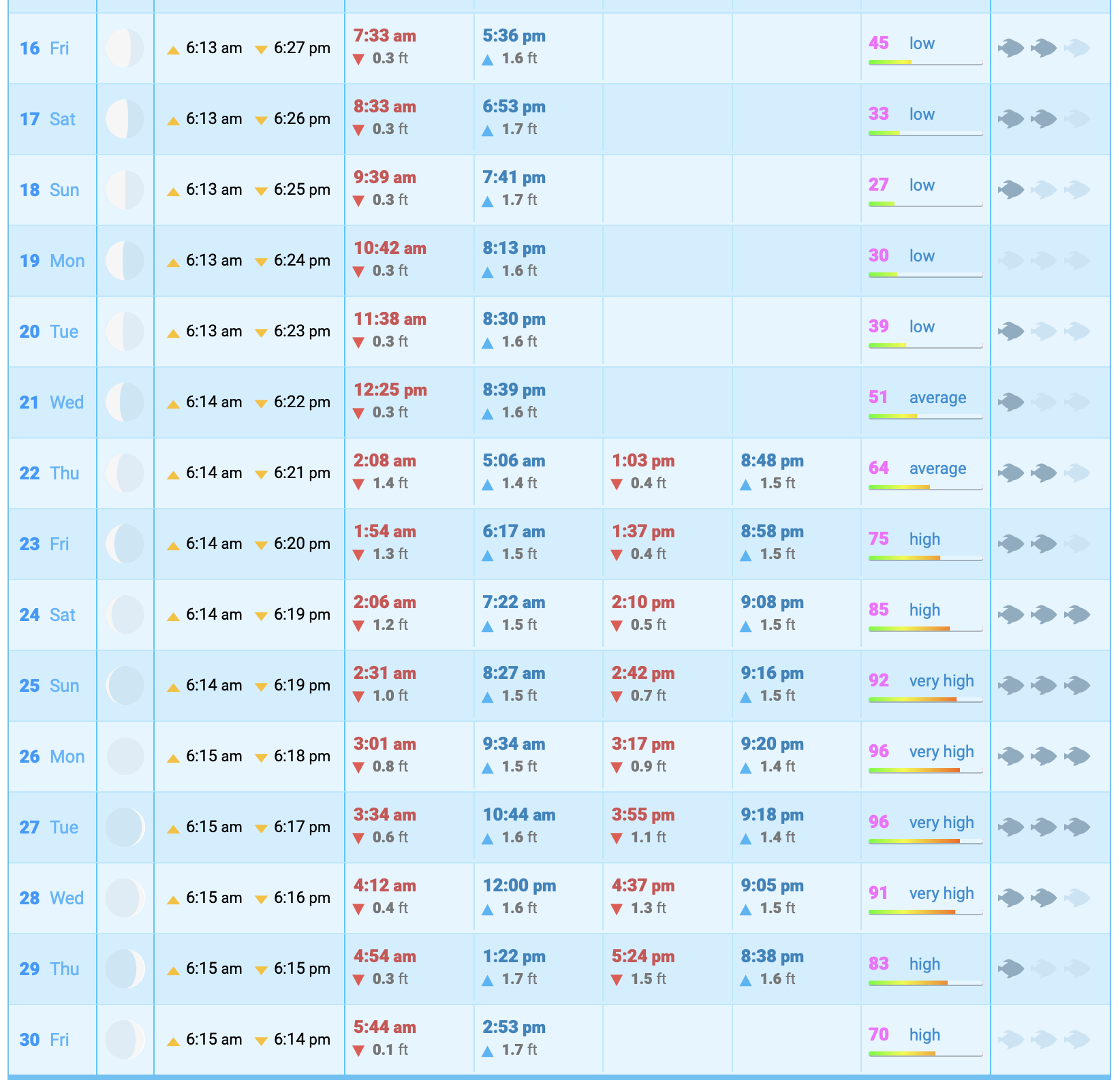Click the 92 very high coefficient value

tap(879, 681)
